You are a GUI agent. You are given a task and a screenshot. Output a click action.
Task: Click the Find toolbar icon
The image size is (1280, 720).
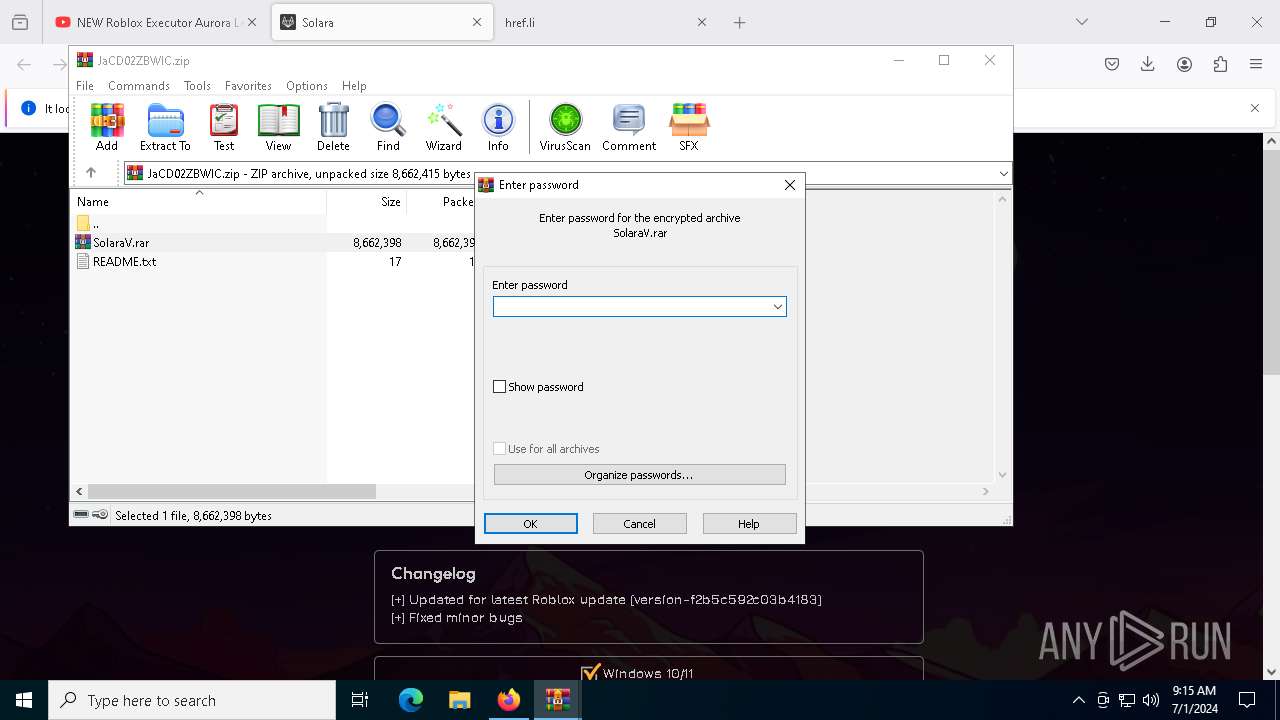click(x=388, y=127)
